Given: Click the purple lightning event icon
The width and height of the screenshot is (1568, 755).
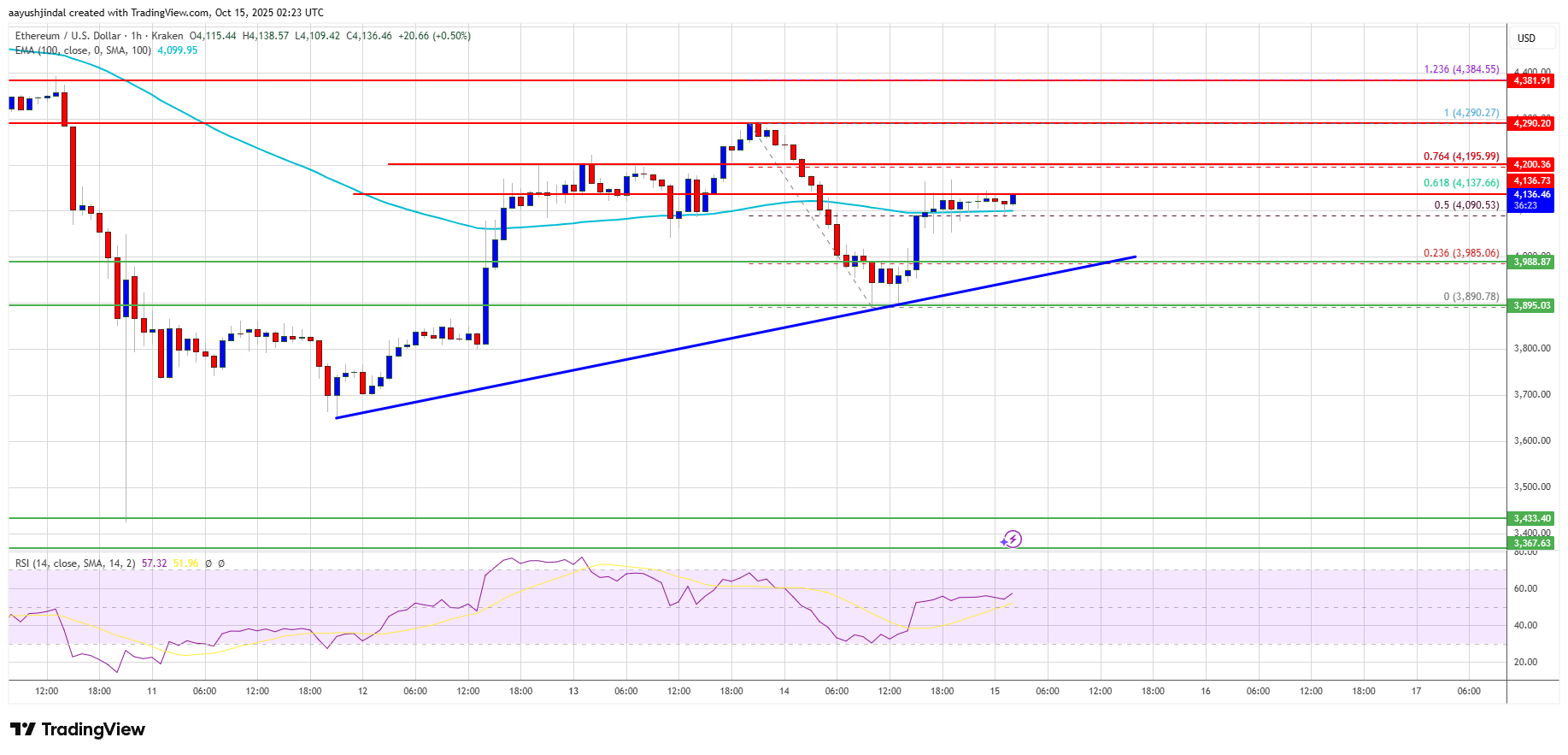Looking at the screenshot, I should click(1012, 539).
